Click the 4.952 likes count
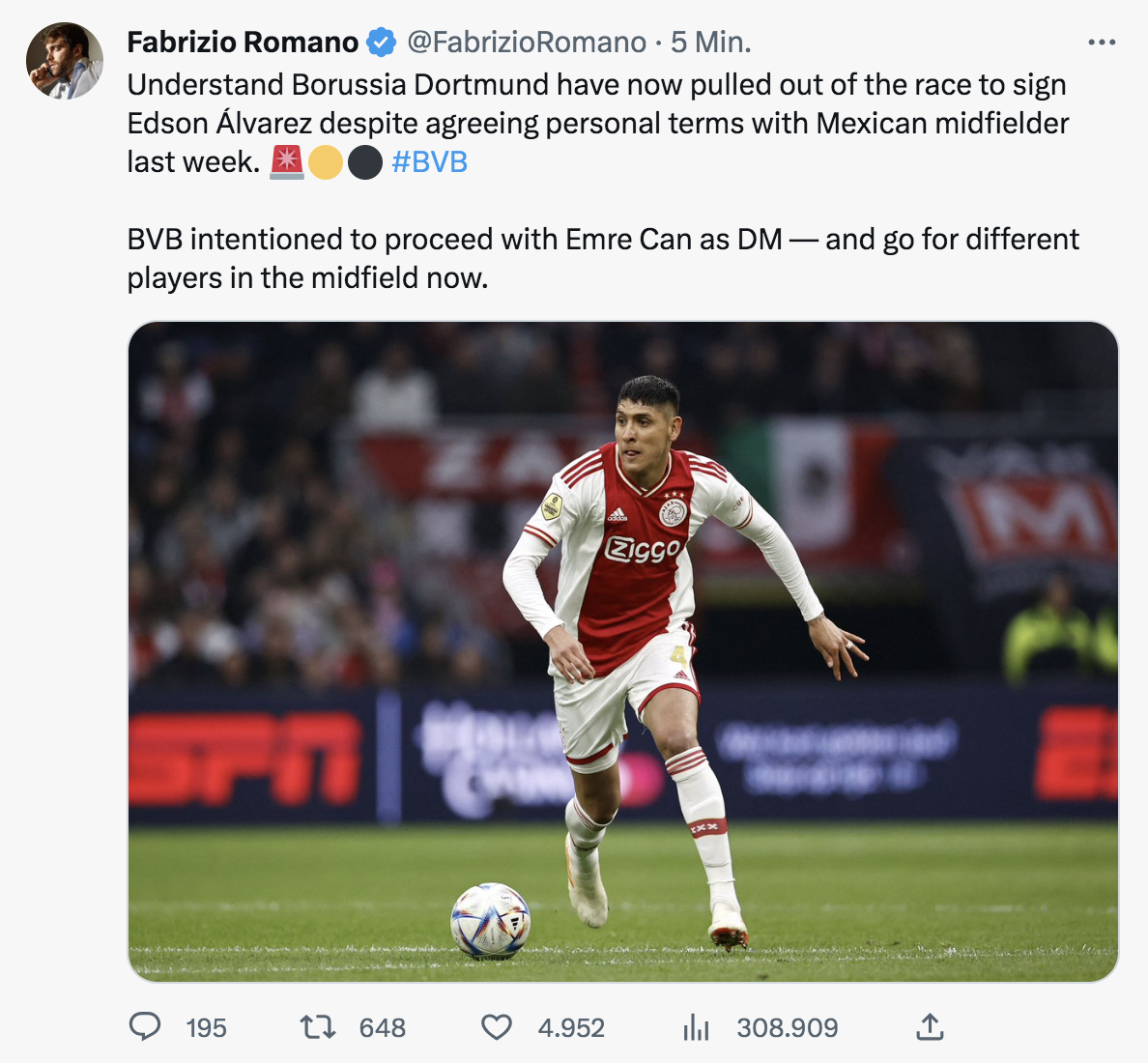This screenshot has width=1148, height=1063. 571,1027
